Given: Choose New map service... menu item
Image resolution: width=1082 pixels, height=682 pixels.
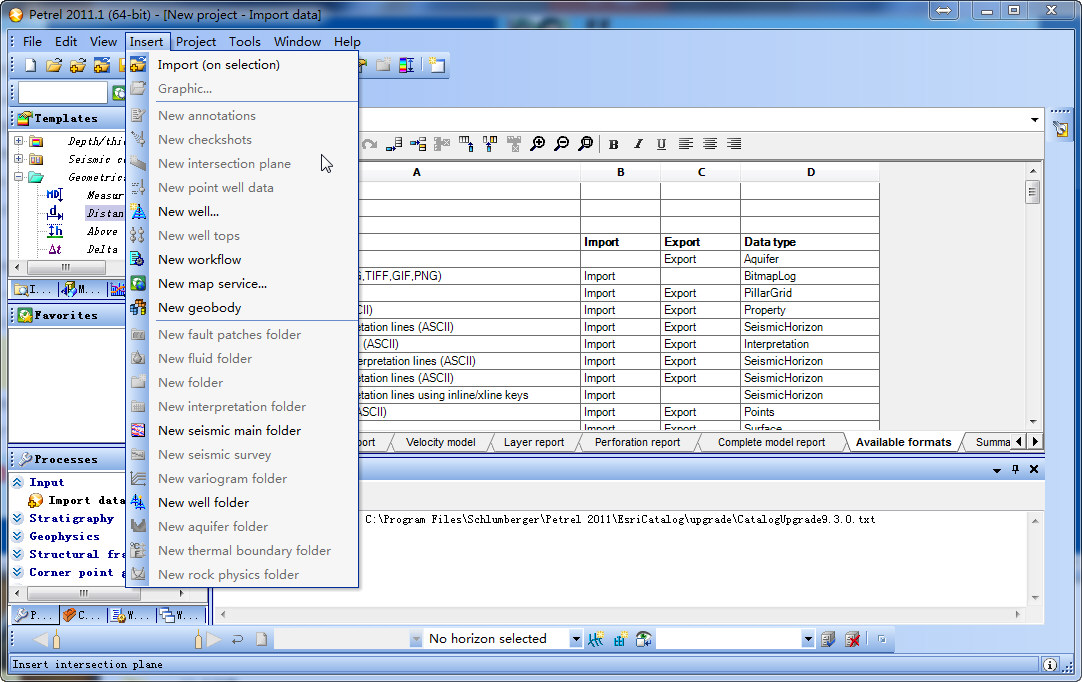Looking at the screenshot, I should pyautogui.click(x=242, y=284).
